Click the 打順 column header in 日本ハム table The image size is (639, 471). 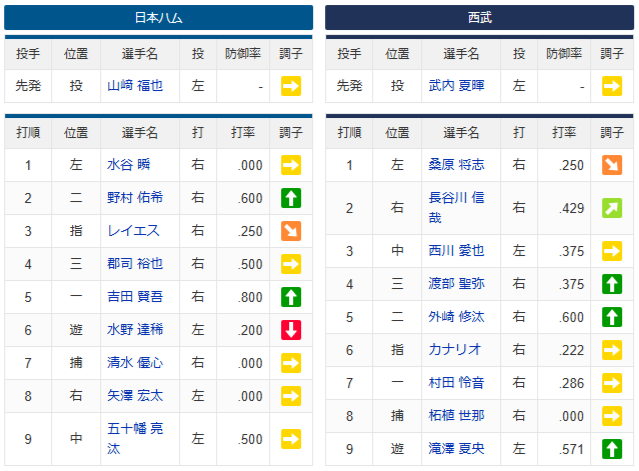[x=28, y=132]
